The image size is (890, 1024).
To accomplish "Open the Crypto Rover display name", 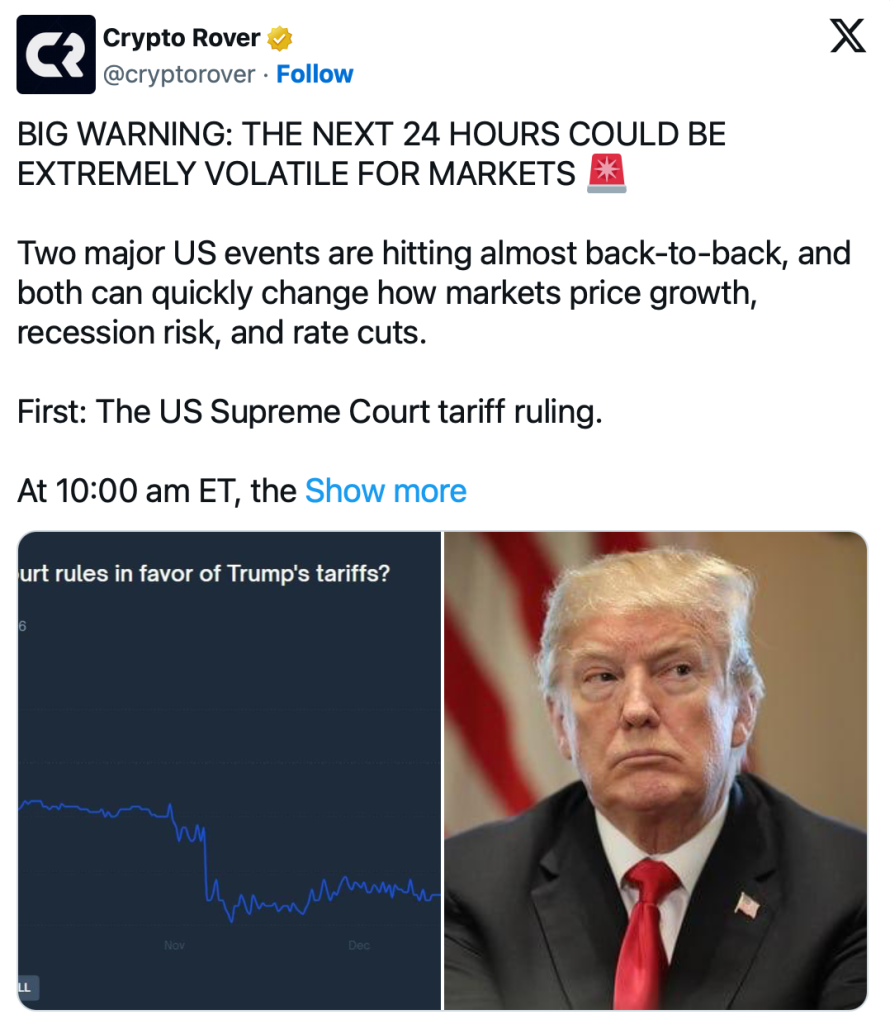I will click(181, 39).
